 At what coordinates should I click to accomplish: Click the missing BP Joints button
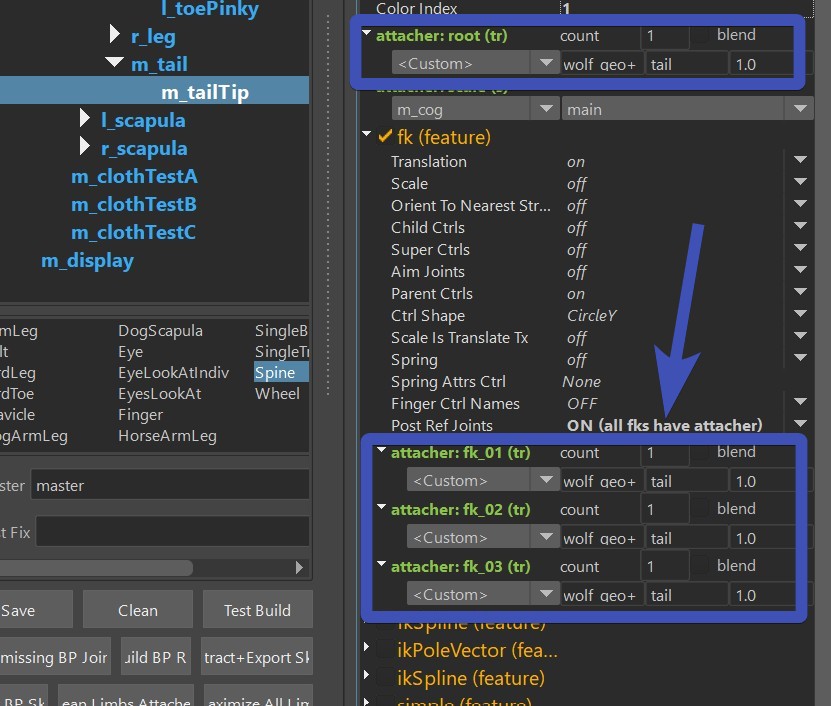(55, 657)
